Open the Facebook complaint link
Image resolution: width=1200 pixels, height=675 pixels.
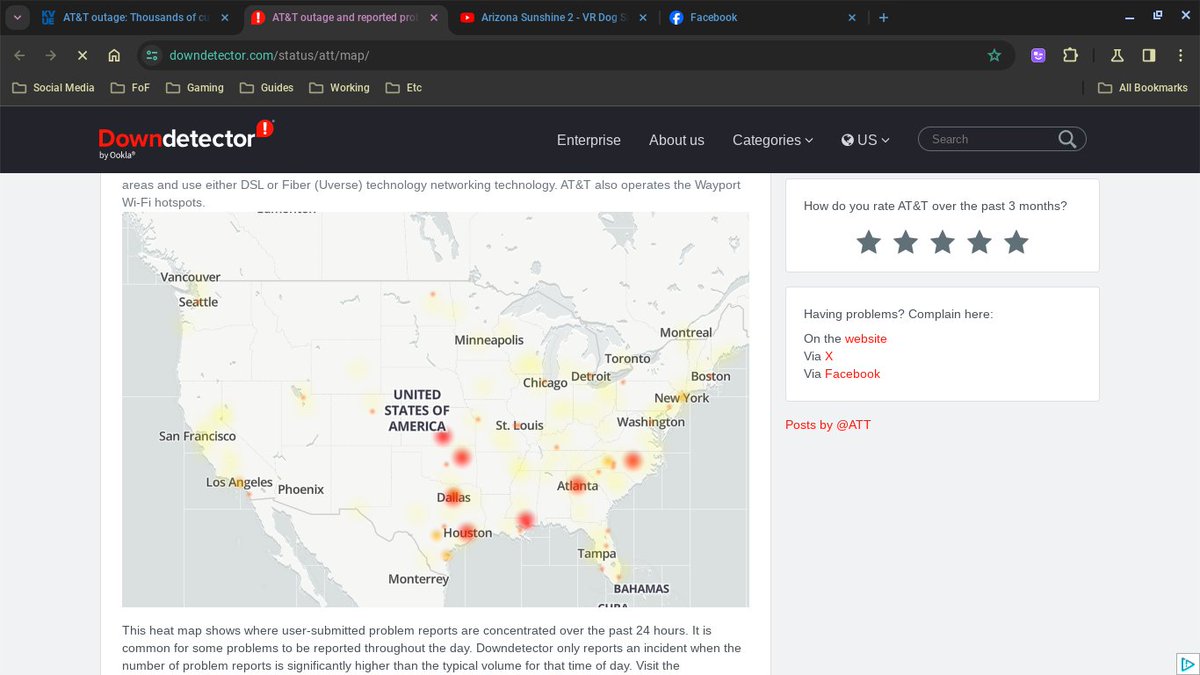pyautogui.click(x=852, y=374)
